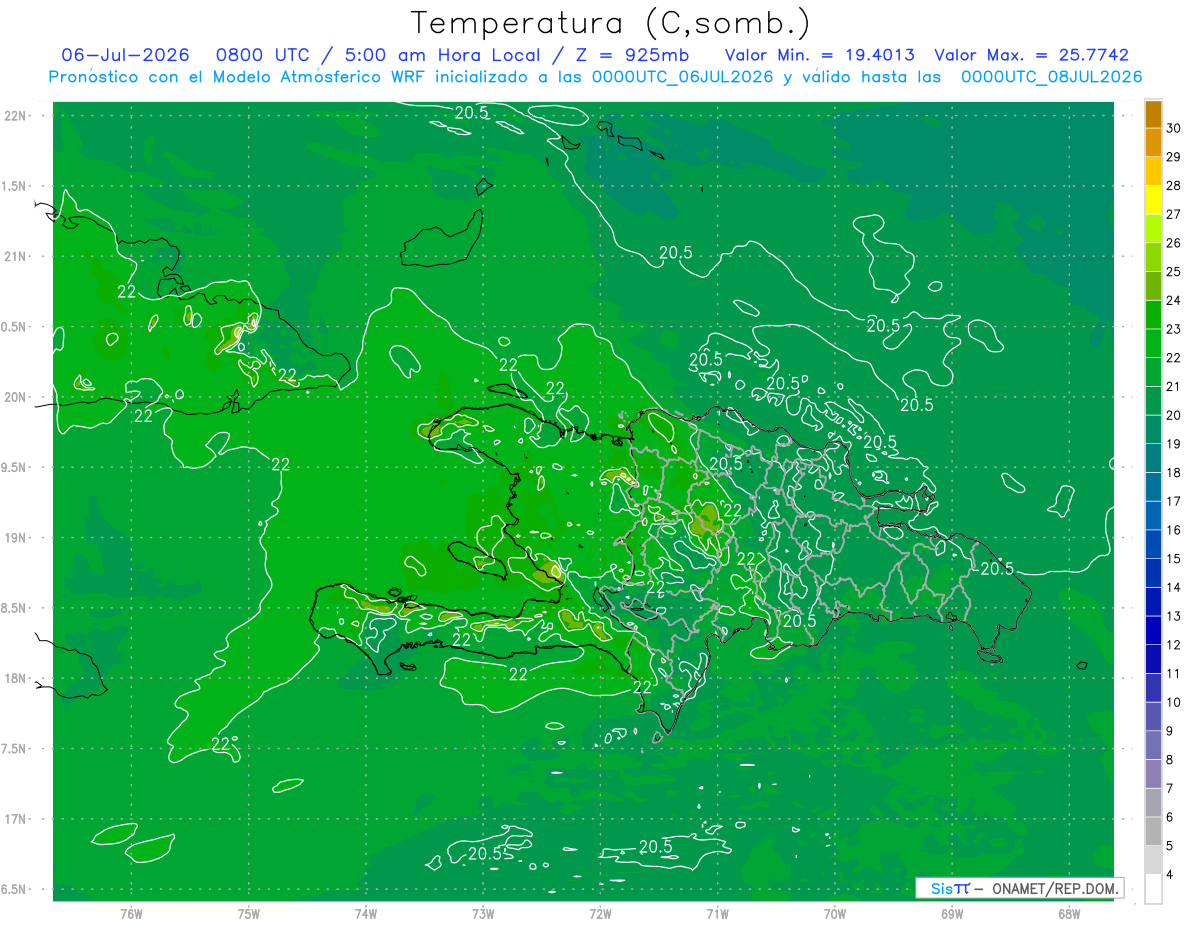Click the '9.5N' latitude axis label
The image size is (1200, 927).
coord(15,467)
